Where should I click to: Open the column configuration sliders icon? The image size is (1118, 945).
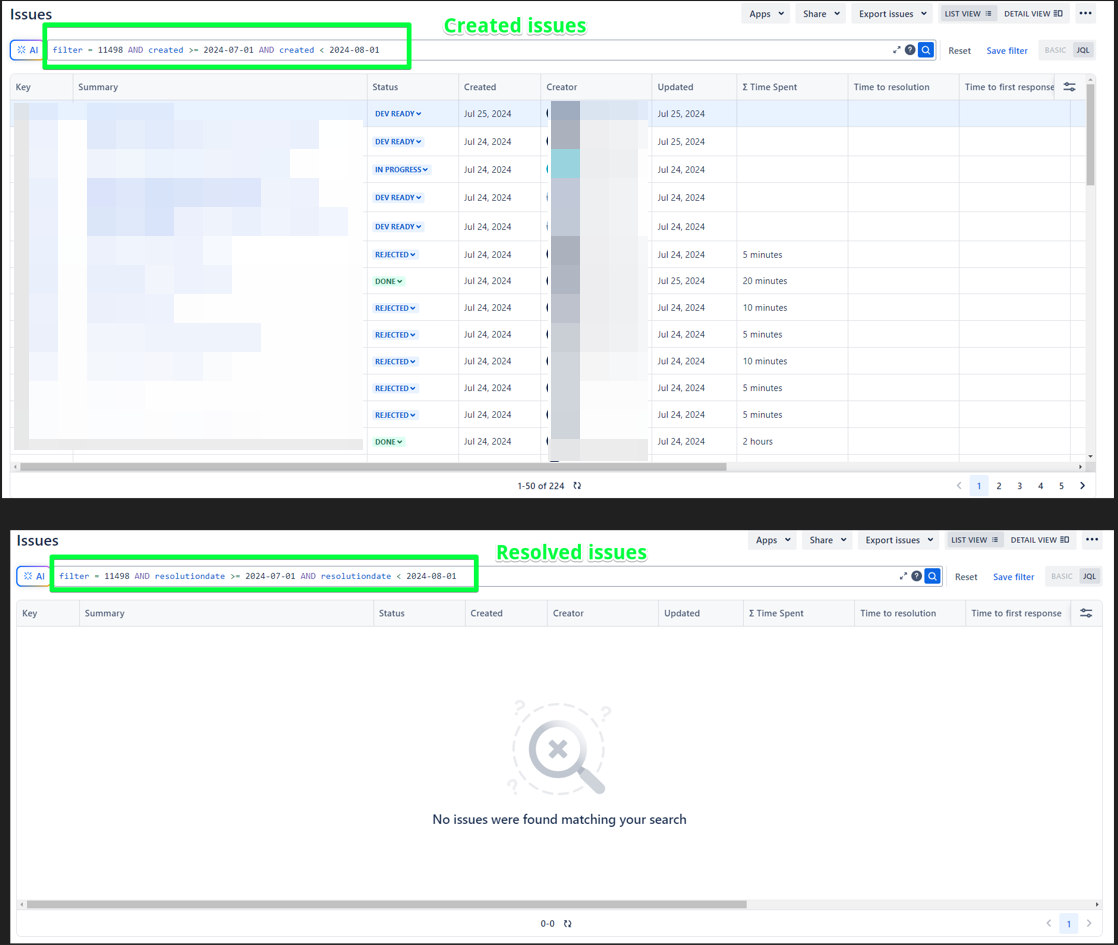(x=1068, y=86)
